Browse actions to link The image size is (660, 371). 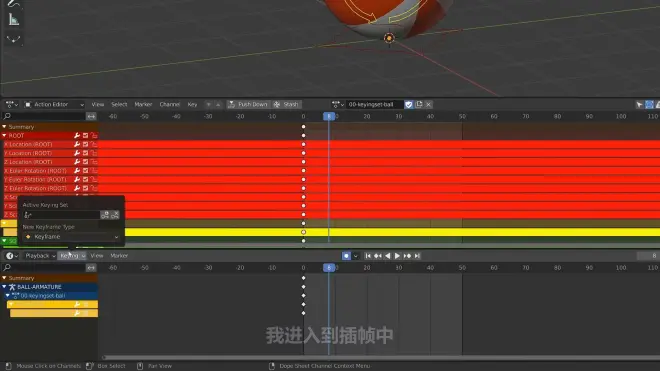(338, 104)
